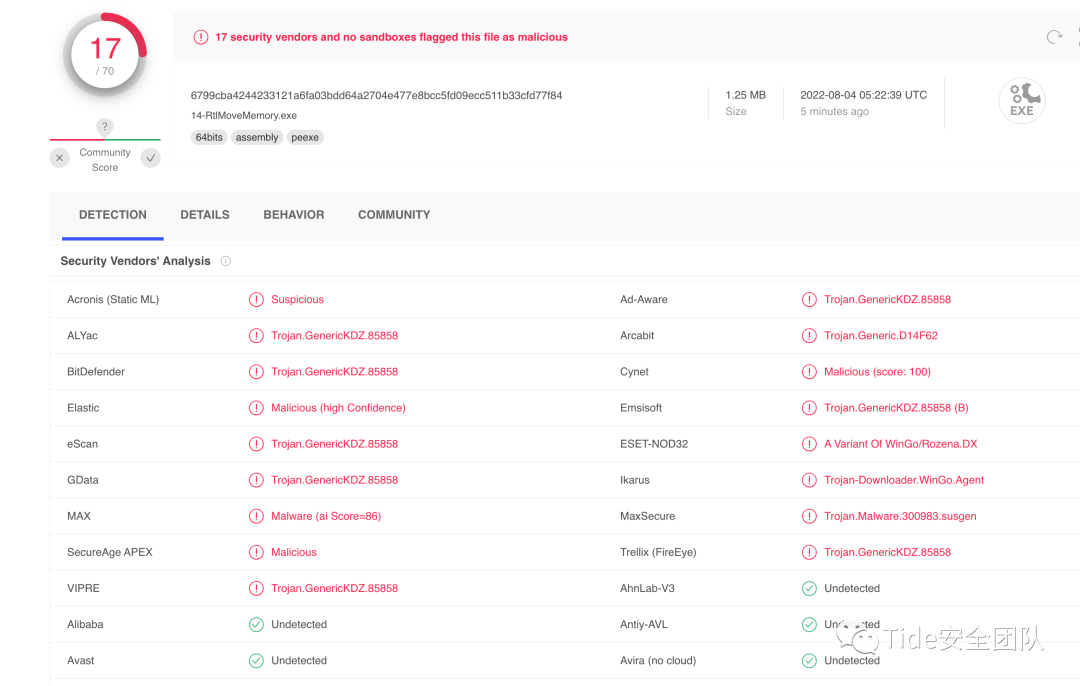Click the reanalyze refresh icon

1054,37
